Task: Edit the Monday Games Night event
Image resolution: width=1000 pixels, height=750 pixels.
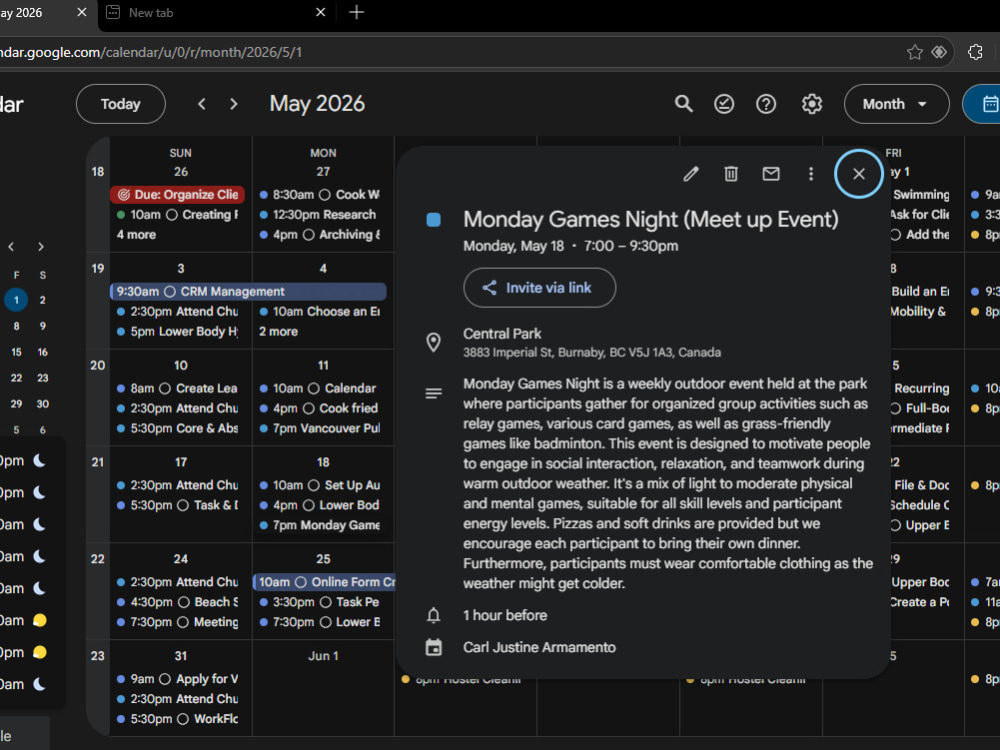Action: (691, 173)
